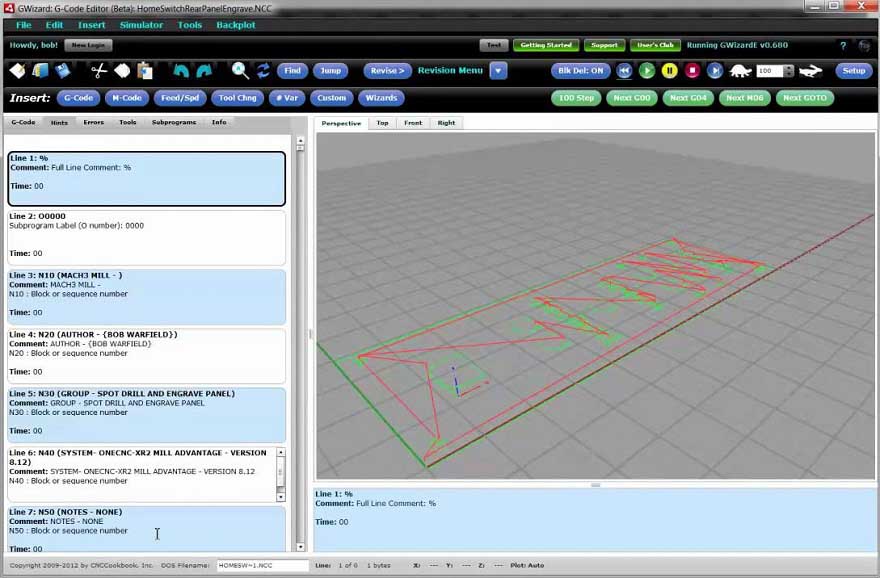
Task: Start the simulator with the green play button
Action: (647, 71)
